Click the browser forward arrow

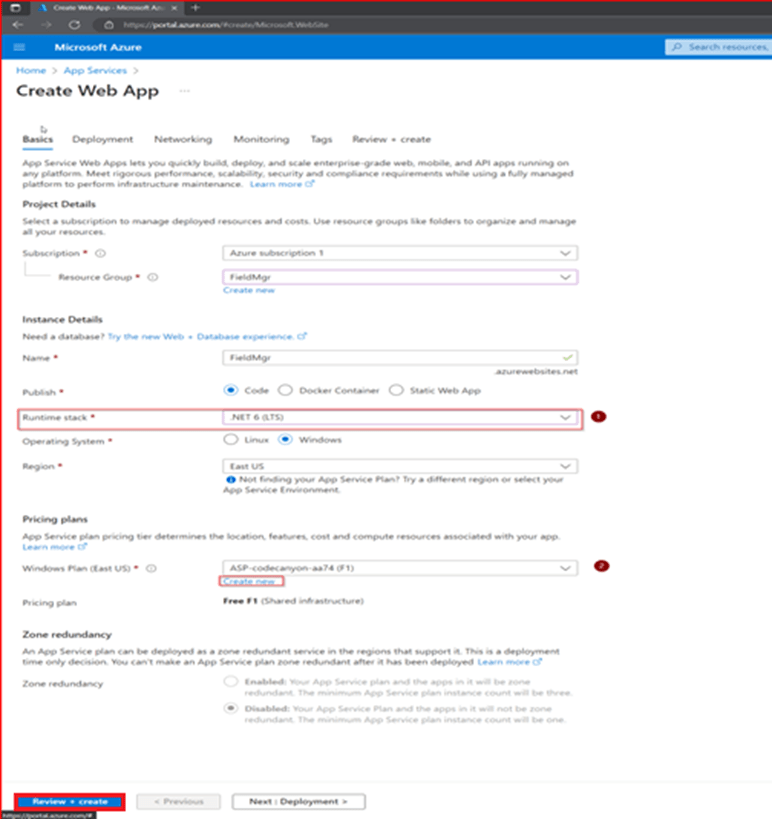pyautogui.click(x=46, y=25)
